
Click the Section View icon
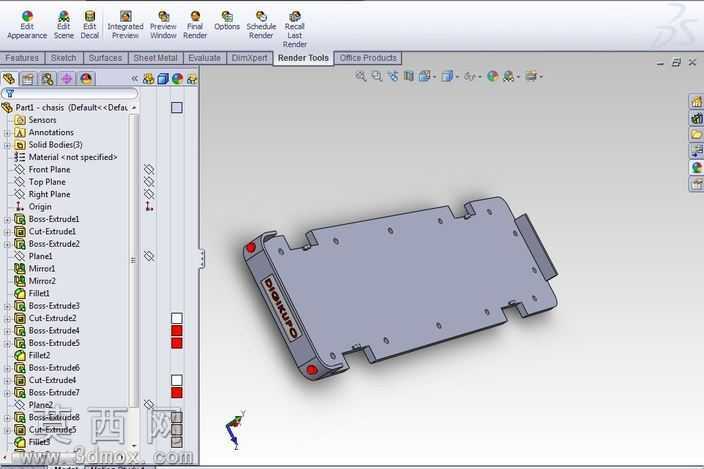coord(409,76)
